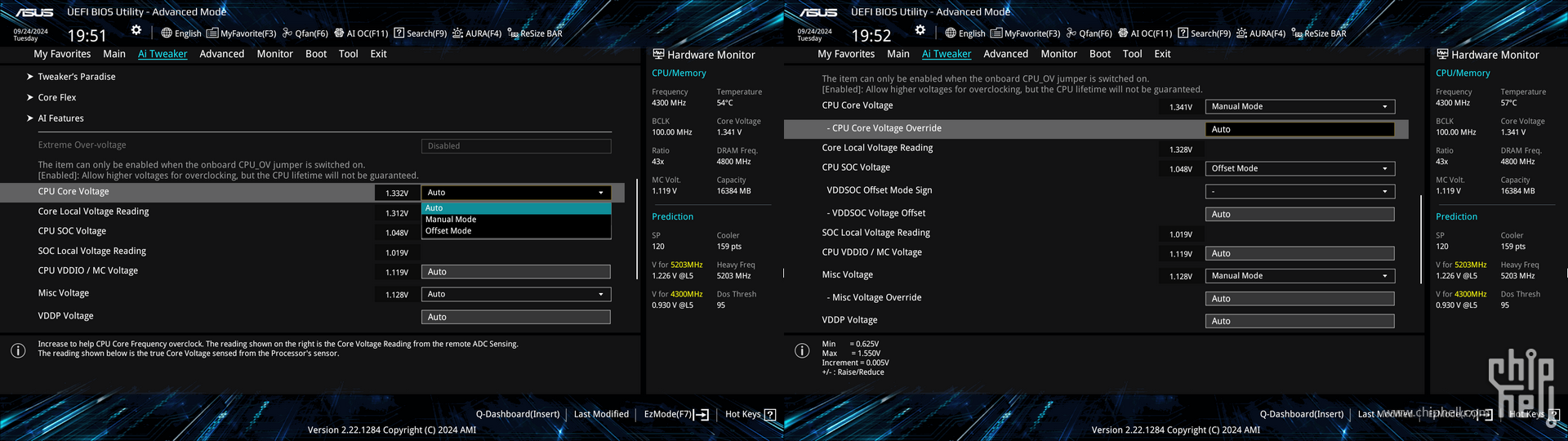Image resolution: width=1568 pixels, height=441 pixels.
Task: Open Monitor tab in left BIOS screen
Action: pos(274,54)
